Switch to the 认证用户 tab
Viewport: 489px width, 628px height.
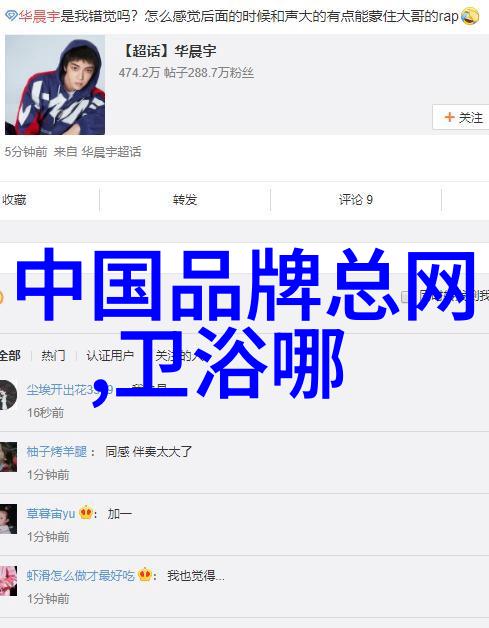[110, 355]
